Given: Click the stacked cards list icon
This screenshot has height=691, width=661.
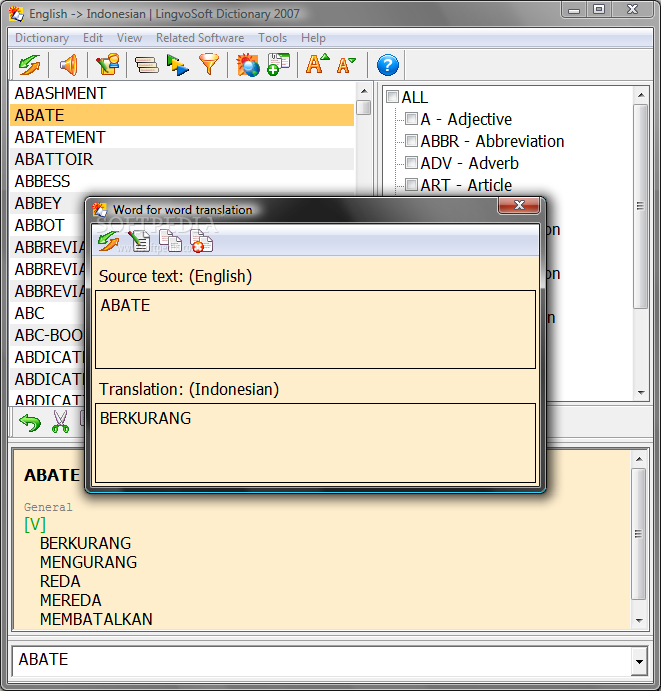Looking at the screenshot, I should (x=147, y=65).
